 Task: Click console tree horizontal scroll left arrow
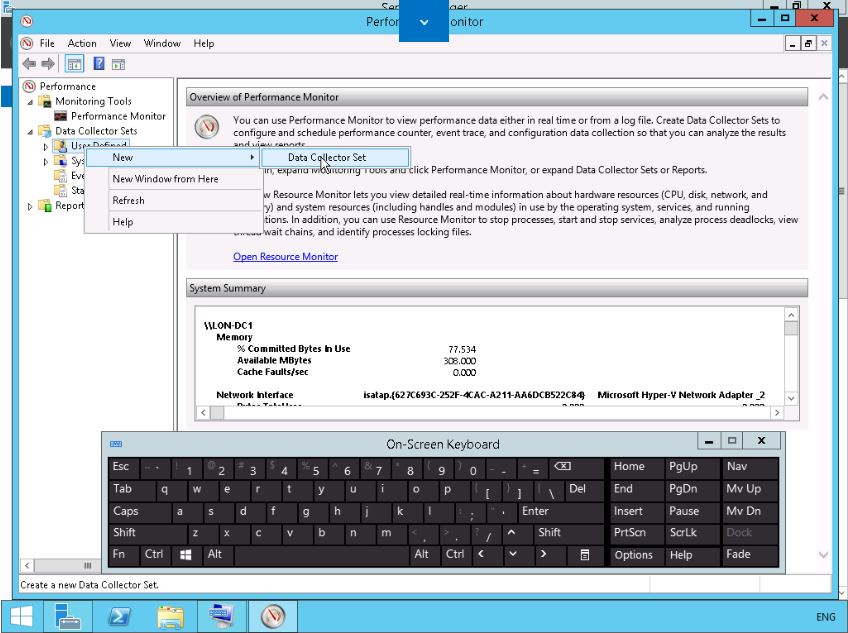(26, 566)
